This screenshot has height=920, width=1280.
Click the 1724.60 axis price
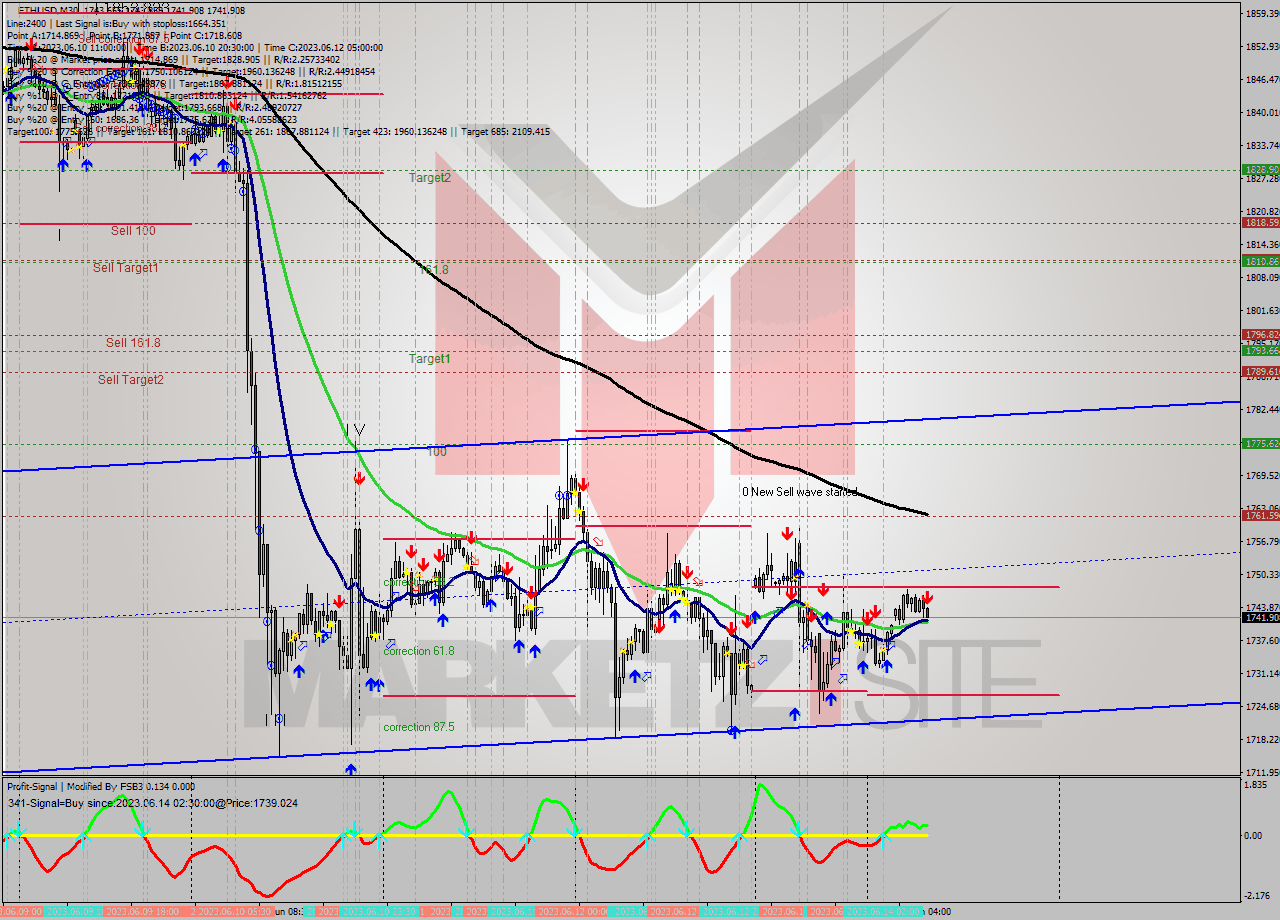[1261, 706]
